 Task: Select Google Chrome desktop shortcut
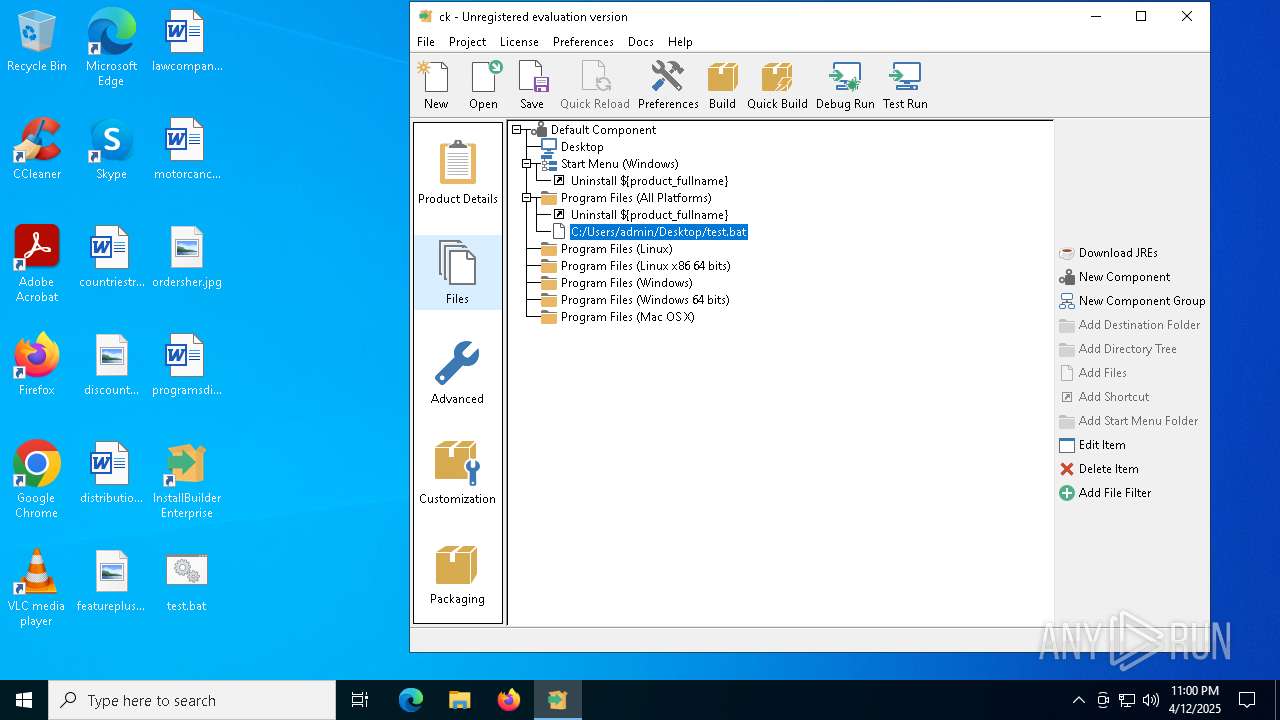[x=37, y=480]
